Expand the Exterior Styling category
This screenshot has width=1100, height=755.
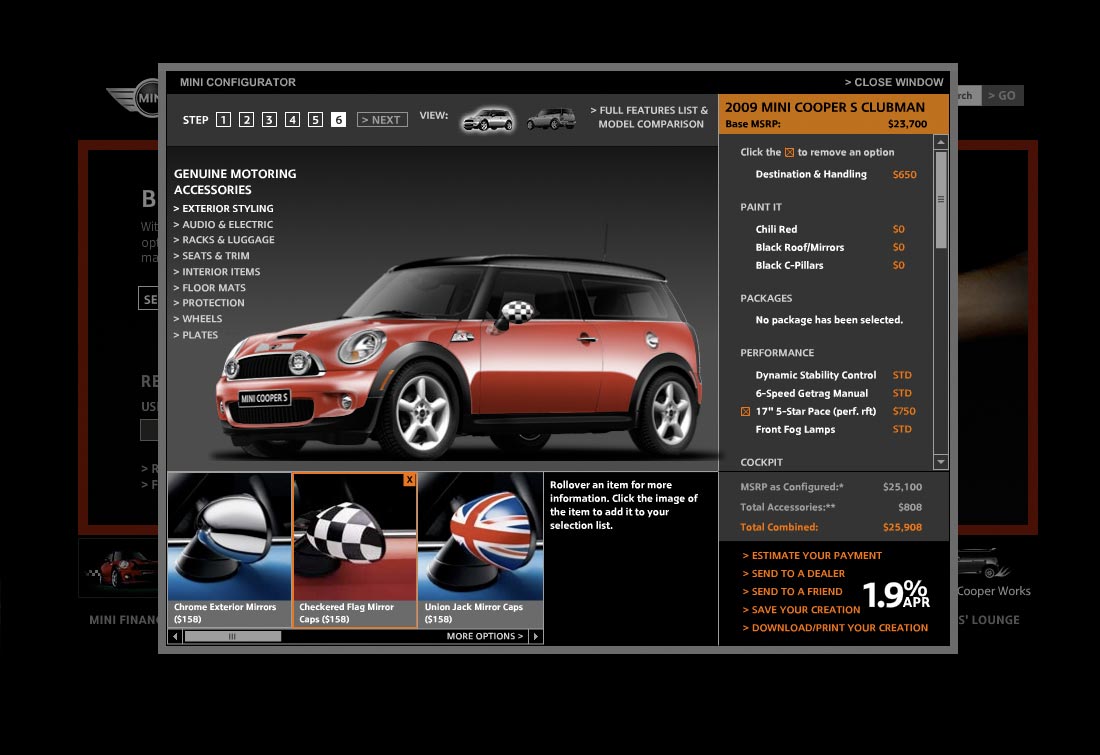pos(227,209)
